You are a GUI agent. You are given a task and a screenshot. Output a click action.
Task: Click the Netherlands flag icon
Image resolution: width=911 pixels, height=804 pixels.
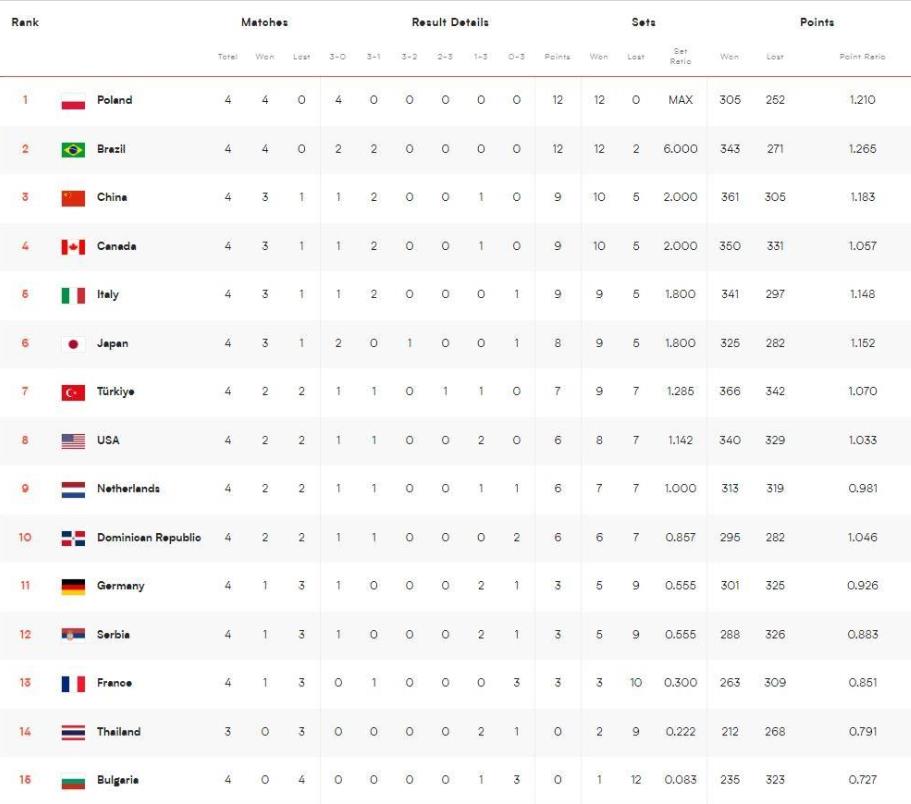(x=73, y=490)
